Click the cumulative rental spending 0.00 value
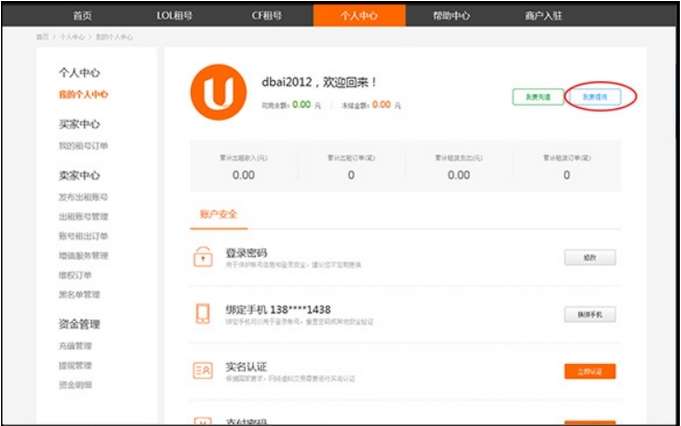Image resolution: width=681 pixels, height=426 pixels. pyautogui.click(x=459, y=175)
